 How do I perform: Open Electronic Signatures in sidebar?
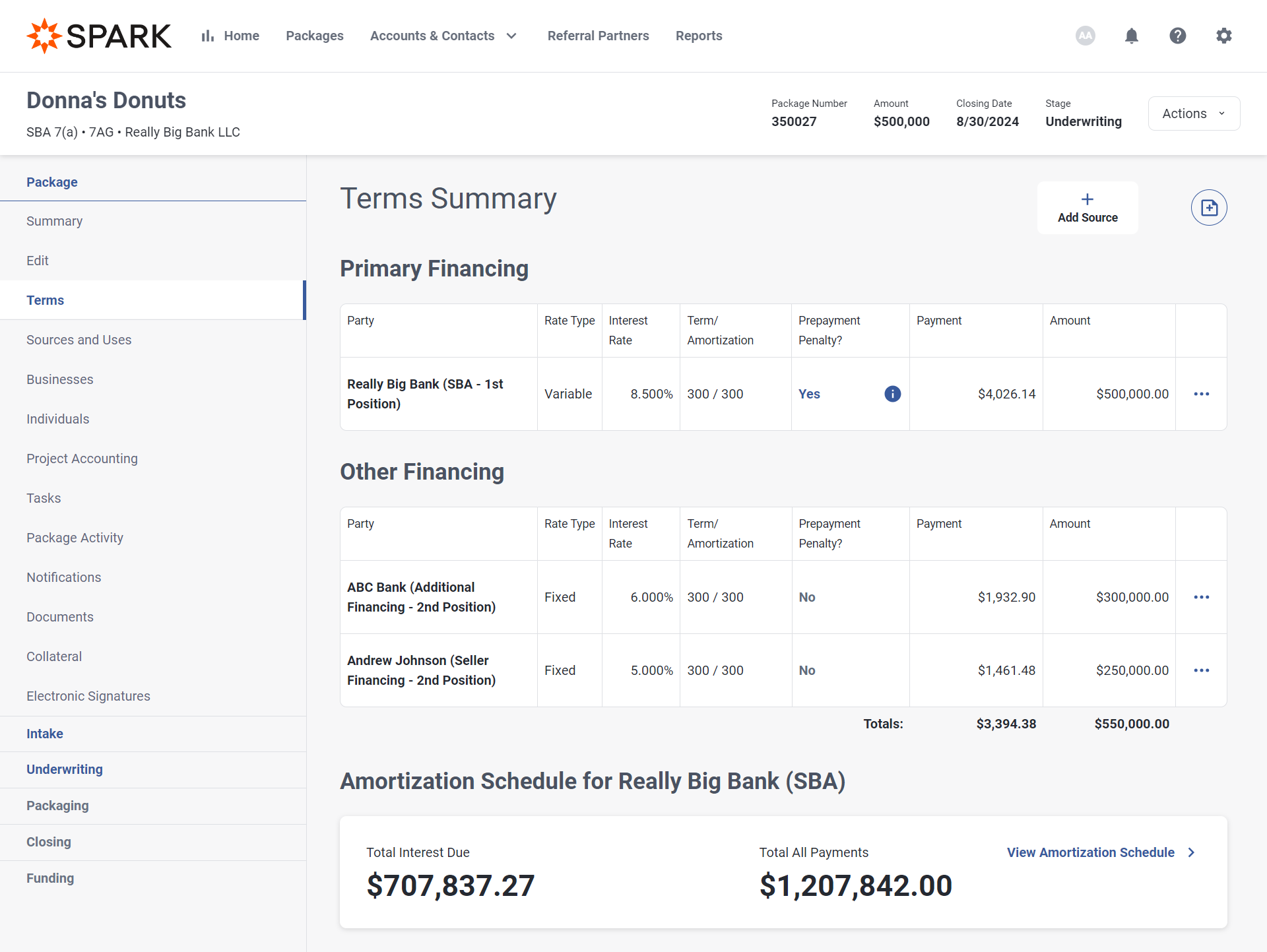(153, 696)
